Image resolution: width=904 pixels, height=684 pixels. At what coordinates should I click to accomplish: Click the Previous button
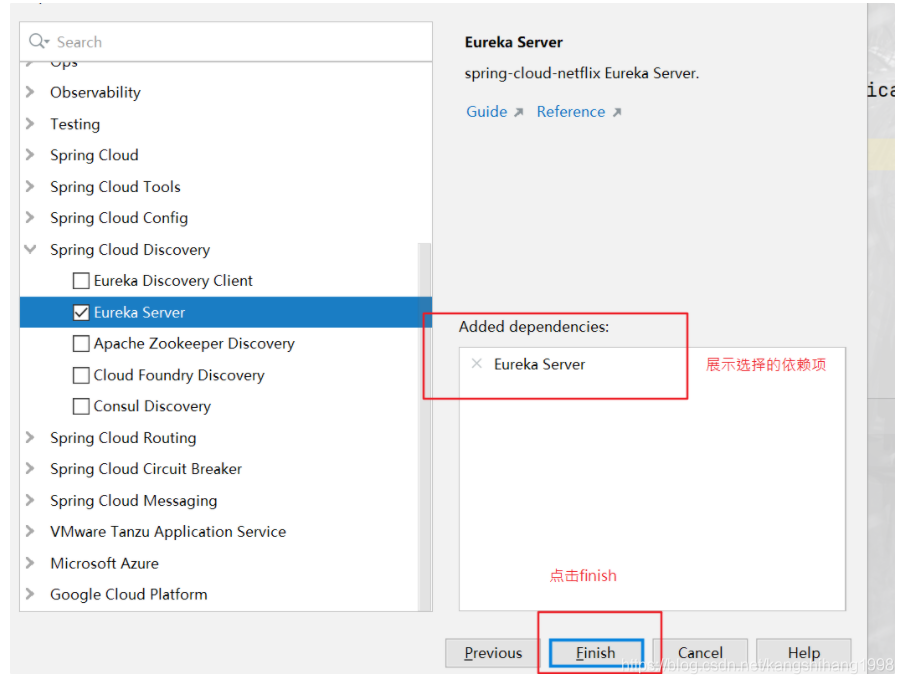point(492,653)
